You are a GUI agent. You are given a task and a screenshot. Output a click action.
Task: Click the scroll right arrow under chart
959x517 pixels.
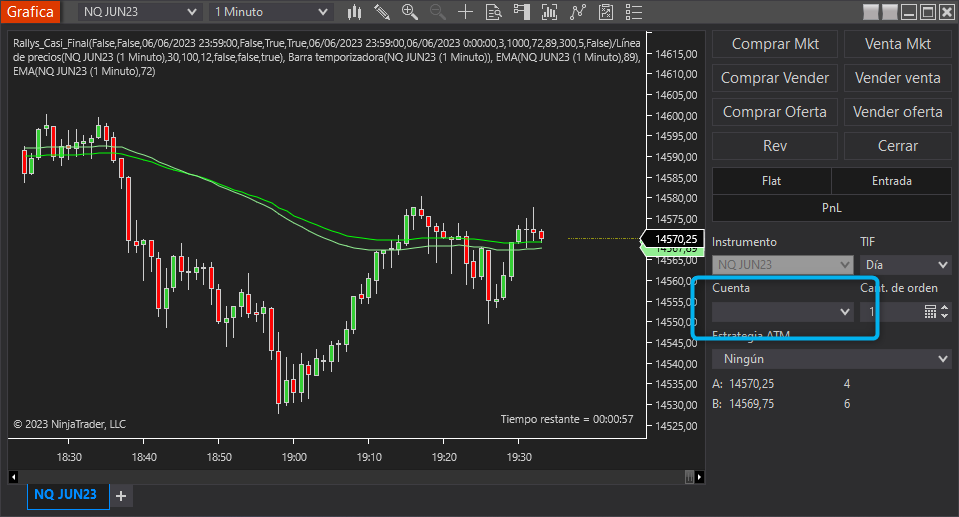[700, 477]
